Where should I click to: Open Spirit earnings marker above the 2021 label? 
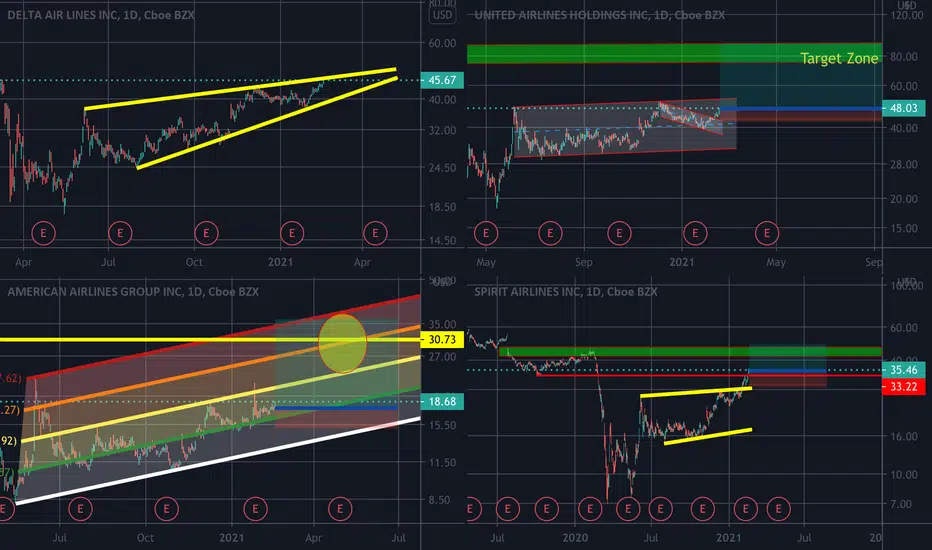(745, 509)
